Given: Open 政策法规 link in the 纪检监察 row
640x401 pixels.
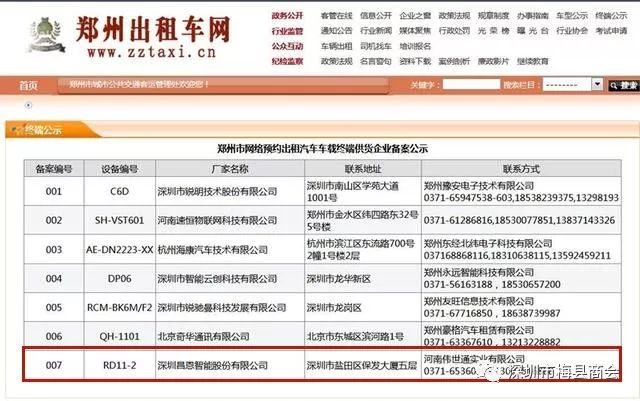Looking at the screenshot, I should [336, 61].
